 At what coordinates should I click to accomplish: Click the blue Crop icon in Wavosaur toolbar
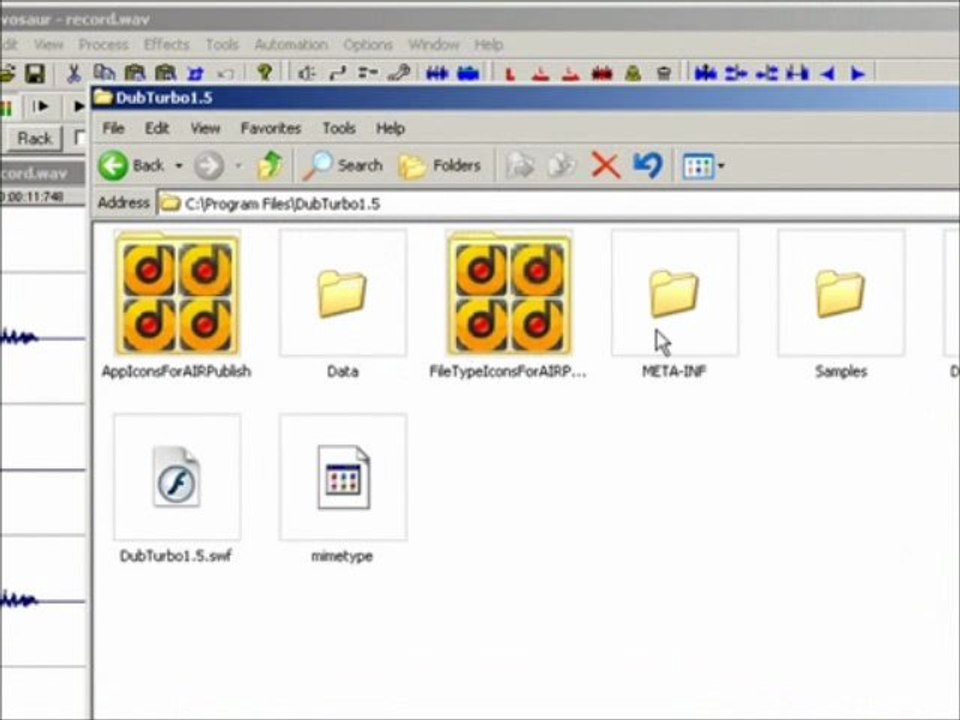[x=195, y=73]
